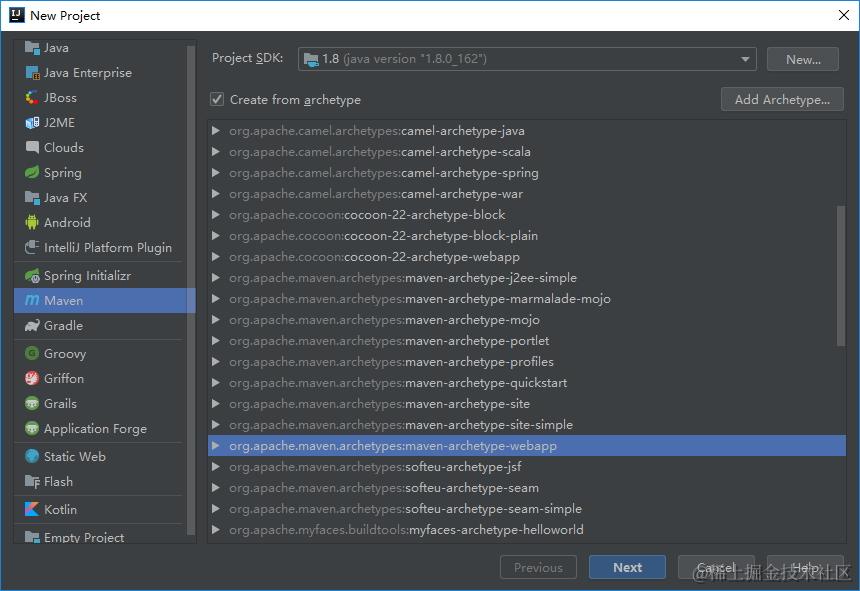
Task: Click the Groovy icon
Action: tap(32, 353)
